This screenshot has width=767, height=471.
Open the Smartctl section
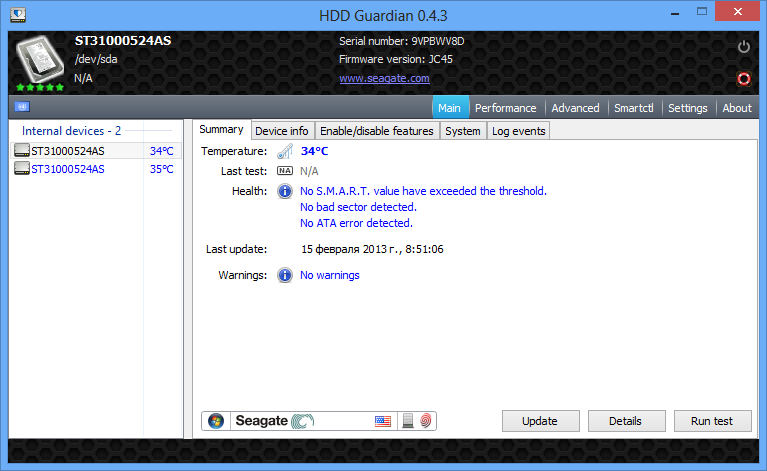tap(633, 108)
